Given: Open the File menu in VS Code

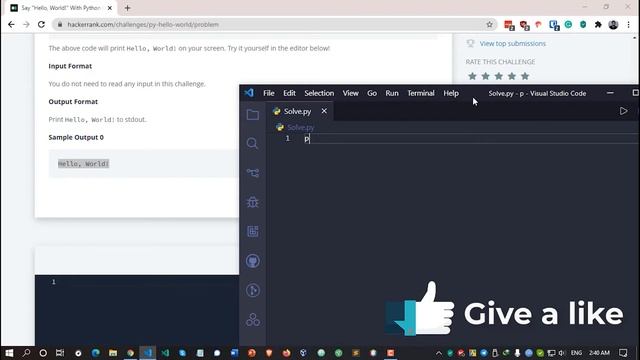Looking at the screenshot, I should click(269, 93).
